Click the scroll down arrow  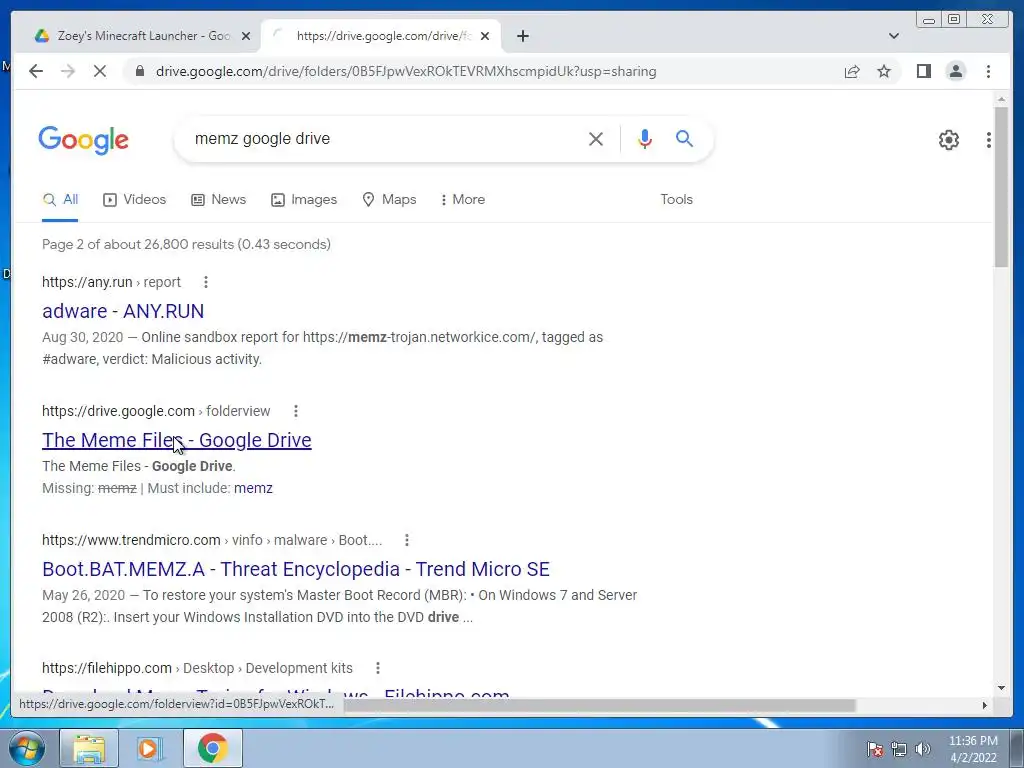[1001, 688]
